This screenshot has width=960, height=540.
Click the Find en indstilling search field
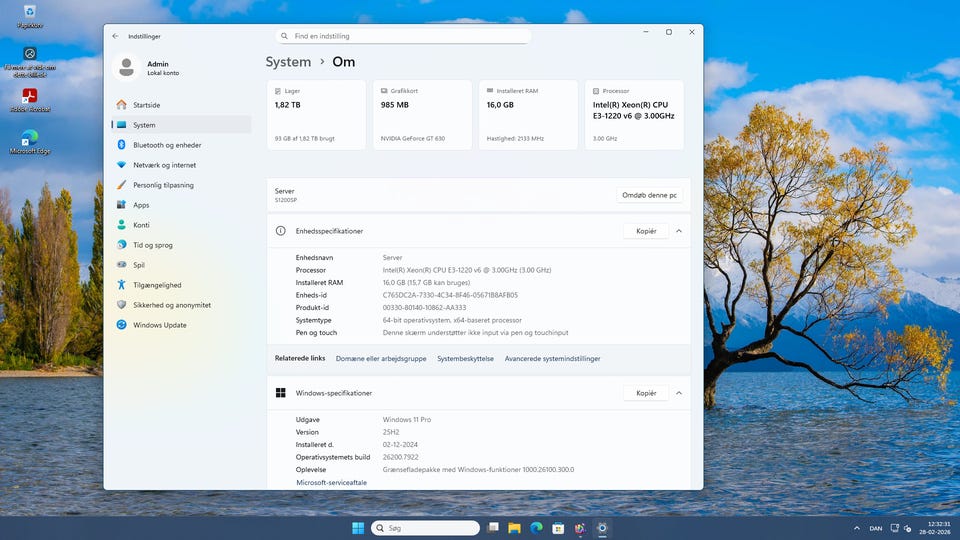(404, 36)
